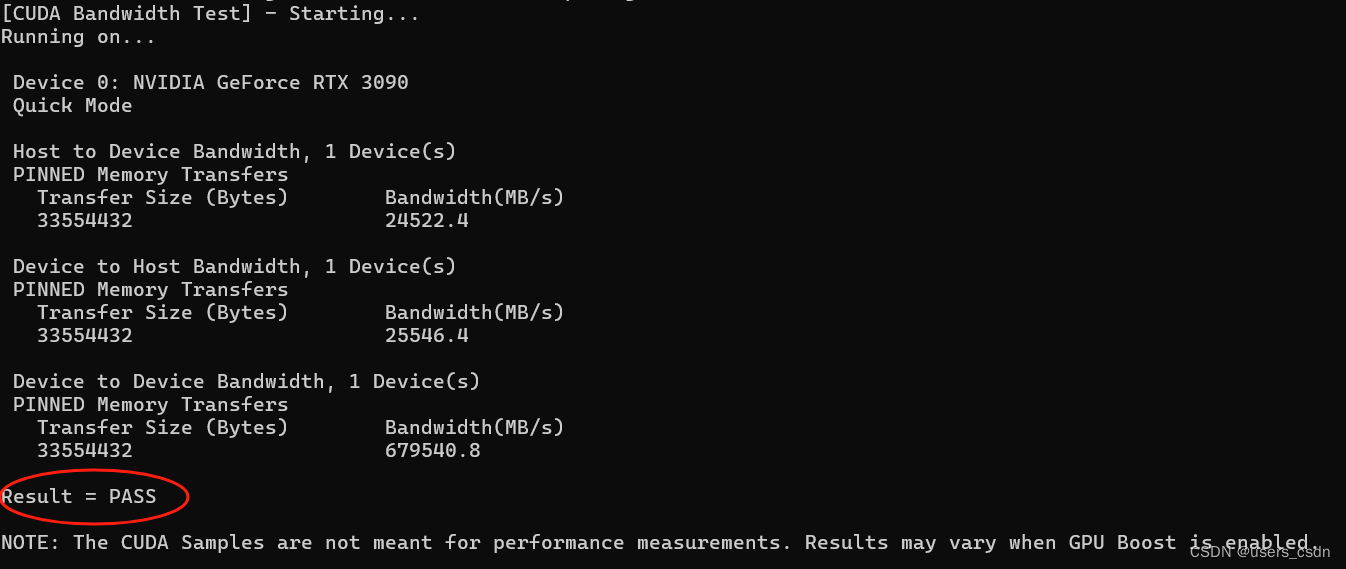1346x569 pixels.
Task: Click the circled Result = PASS text
Action: (79, 496)
